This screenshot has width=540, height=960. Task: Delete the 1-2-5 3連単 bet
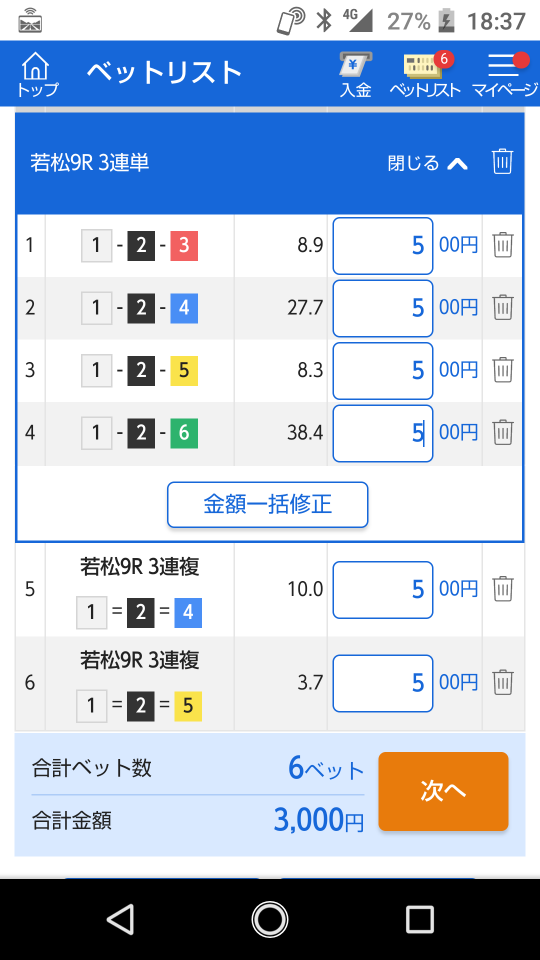(503, 370)
